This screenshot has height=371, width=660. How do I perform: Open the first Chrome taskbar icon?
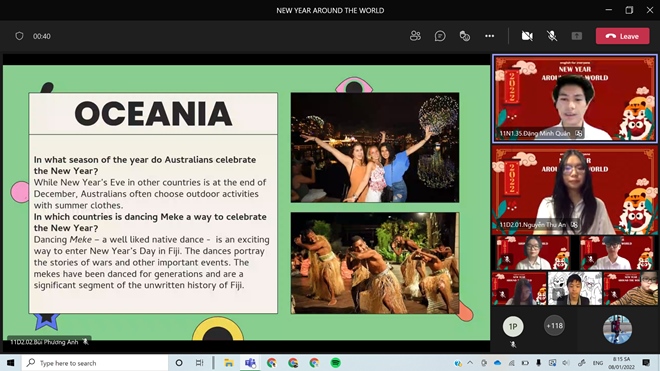[271, 363]
